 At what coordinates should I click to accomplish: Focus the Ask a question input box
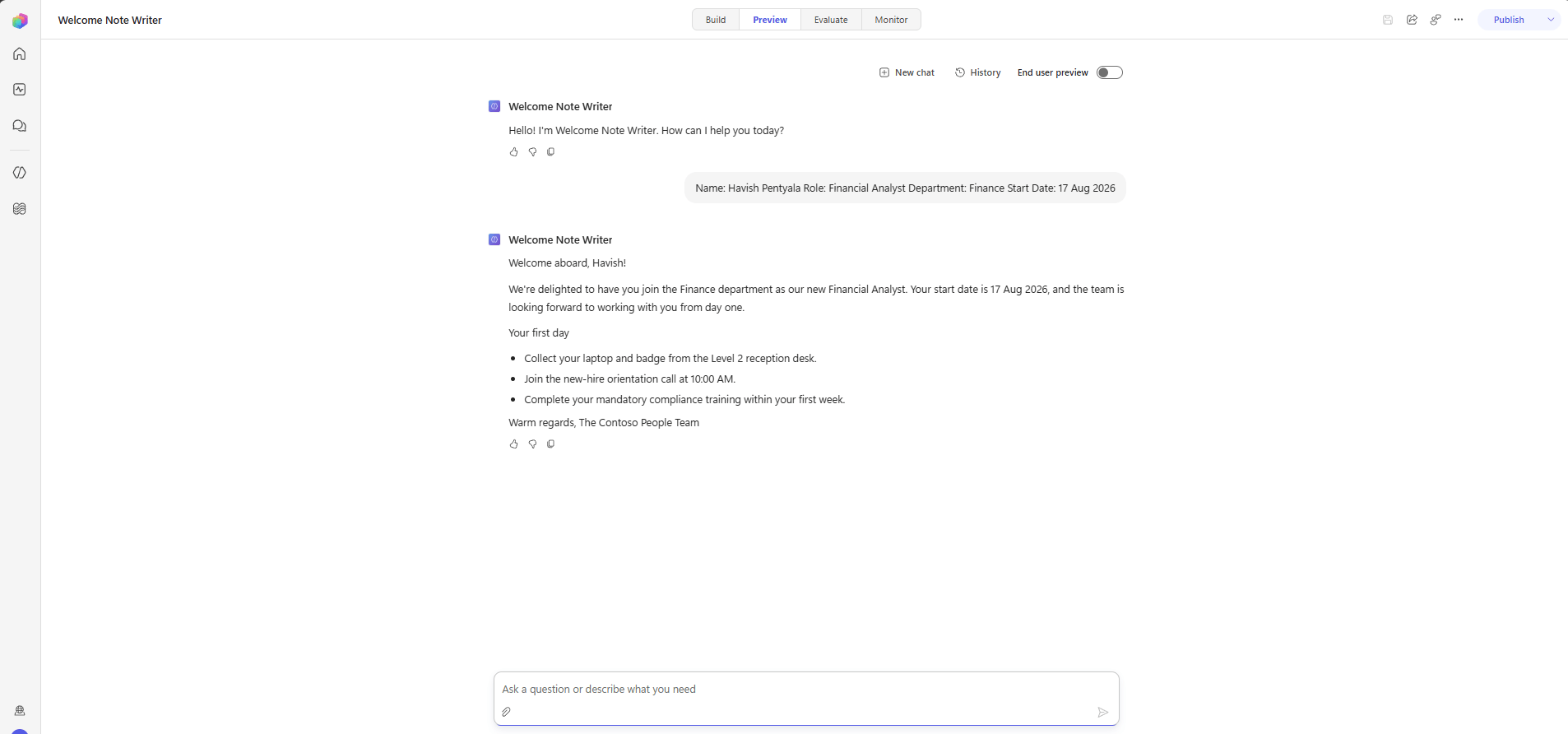tap(806, 690)
